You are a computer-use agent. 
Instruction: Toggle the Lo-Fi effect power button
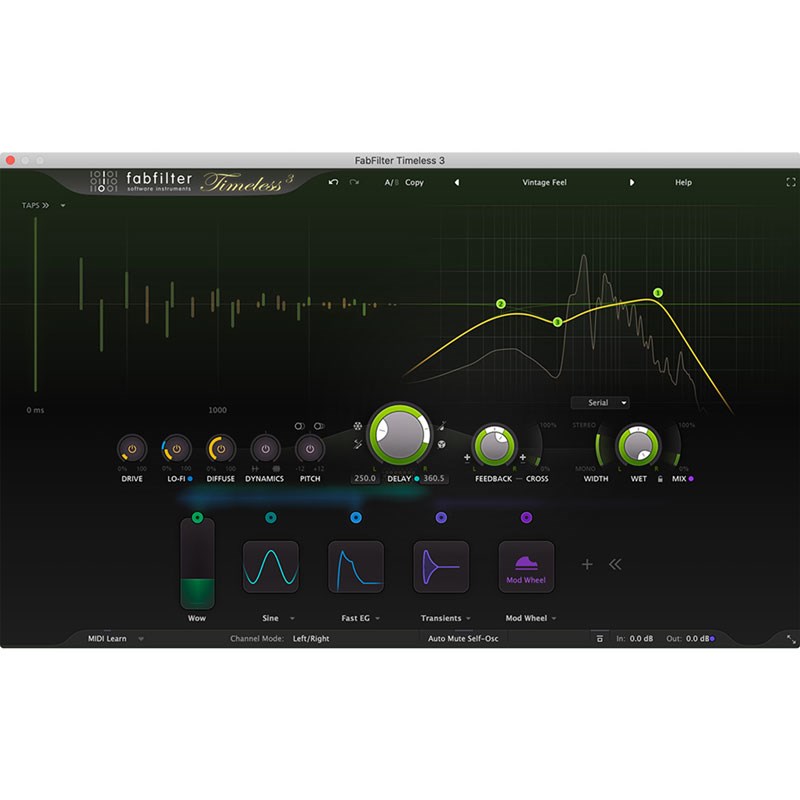(x=176, y=448)
